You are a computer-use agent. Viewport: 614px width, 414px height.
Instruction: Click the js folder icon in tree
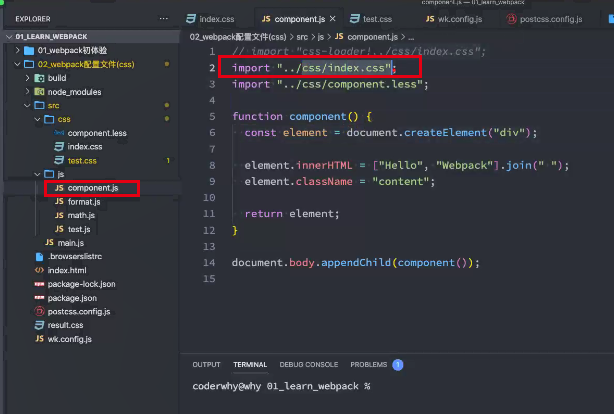(x=49, y=174)
